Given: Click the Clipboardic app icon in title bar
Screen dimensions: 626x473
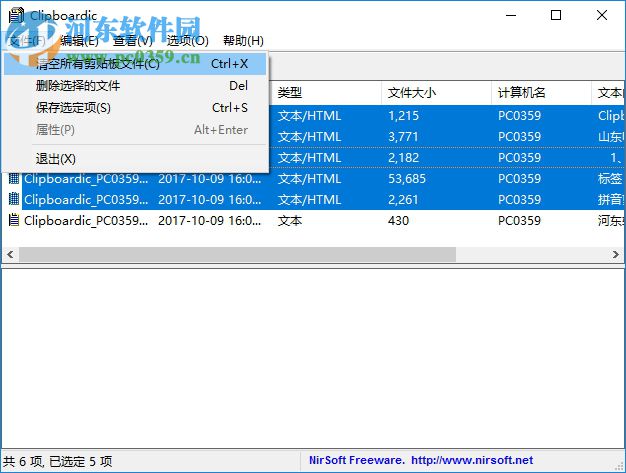Looking at the screenshot, I should point(16,16).
